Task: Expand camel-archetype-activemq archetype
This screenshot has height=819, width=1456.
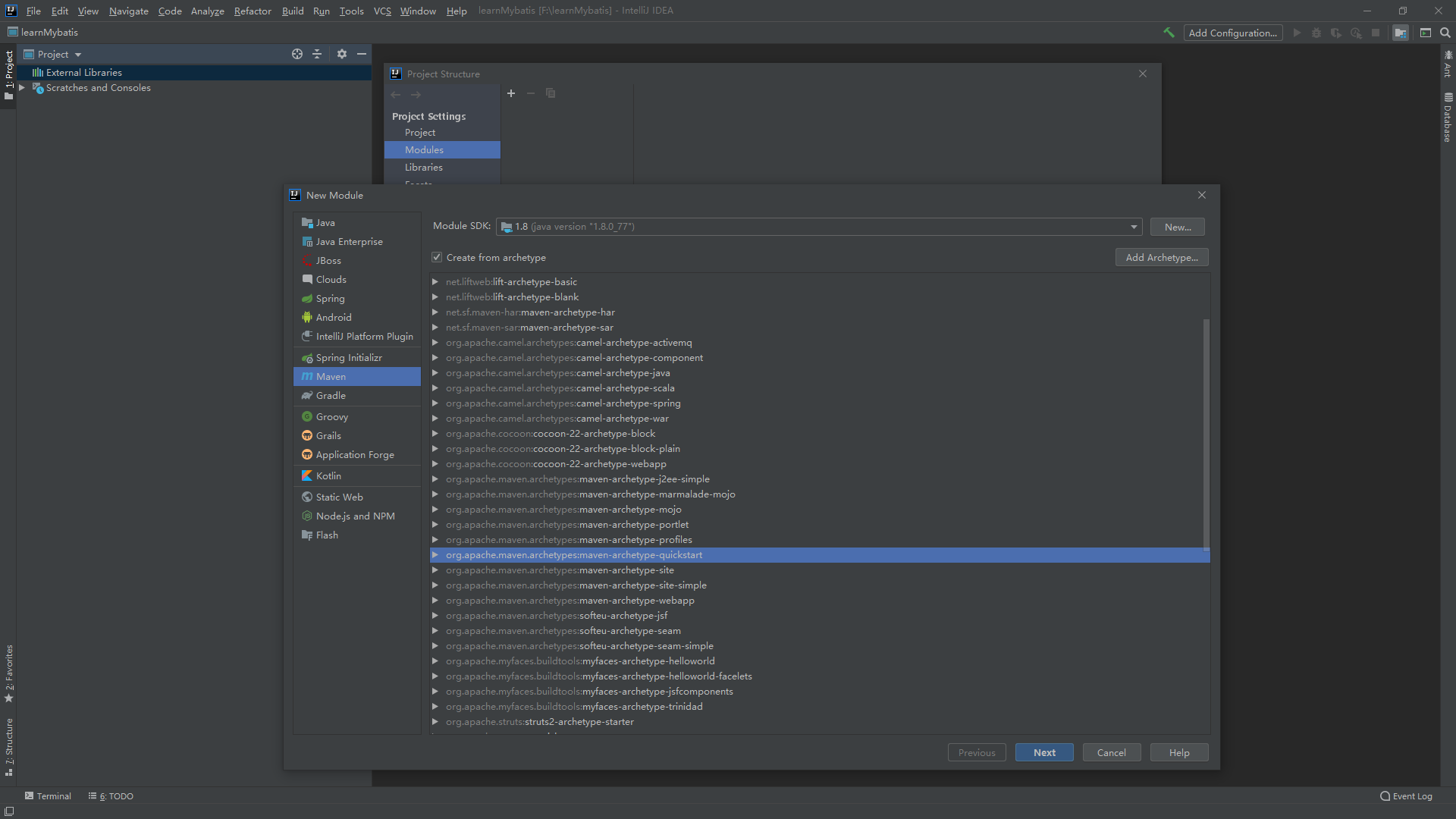Action: 435,342
